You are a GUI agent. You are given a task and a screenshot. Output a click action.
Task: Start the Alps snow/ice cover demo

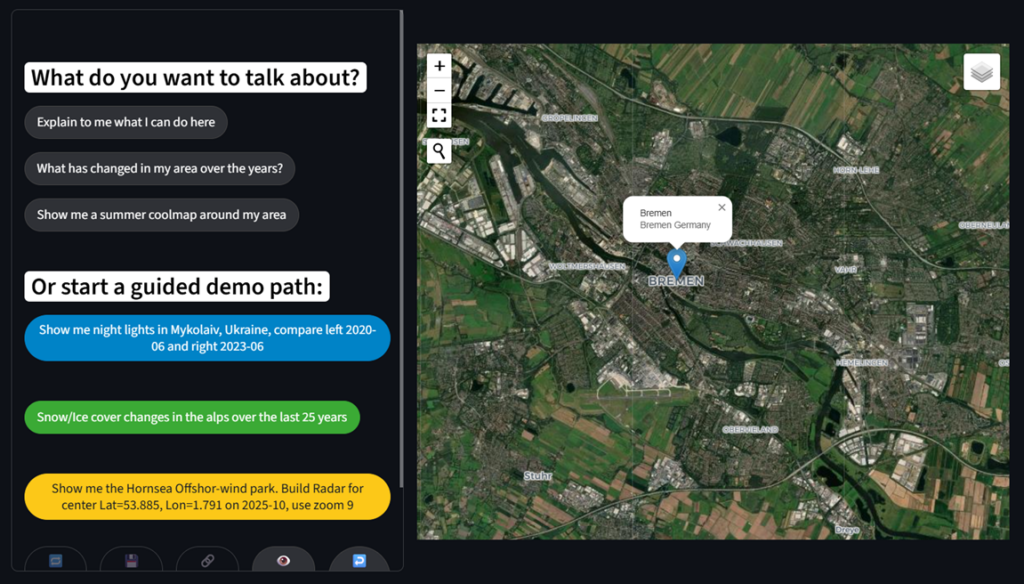coord(192,417)
